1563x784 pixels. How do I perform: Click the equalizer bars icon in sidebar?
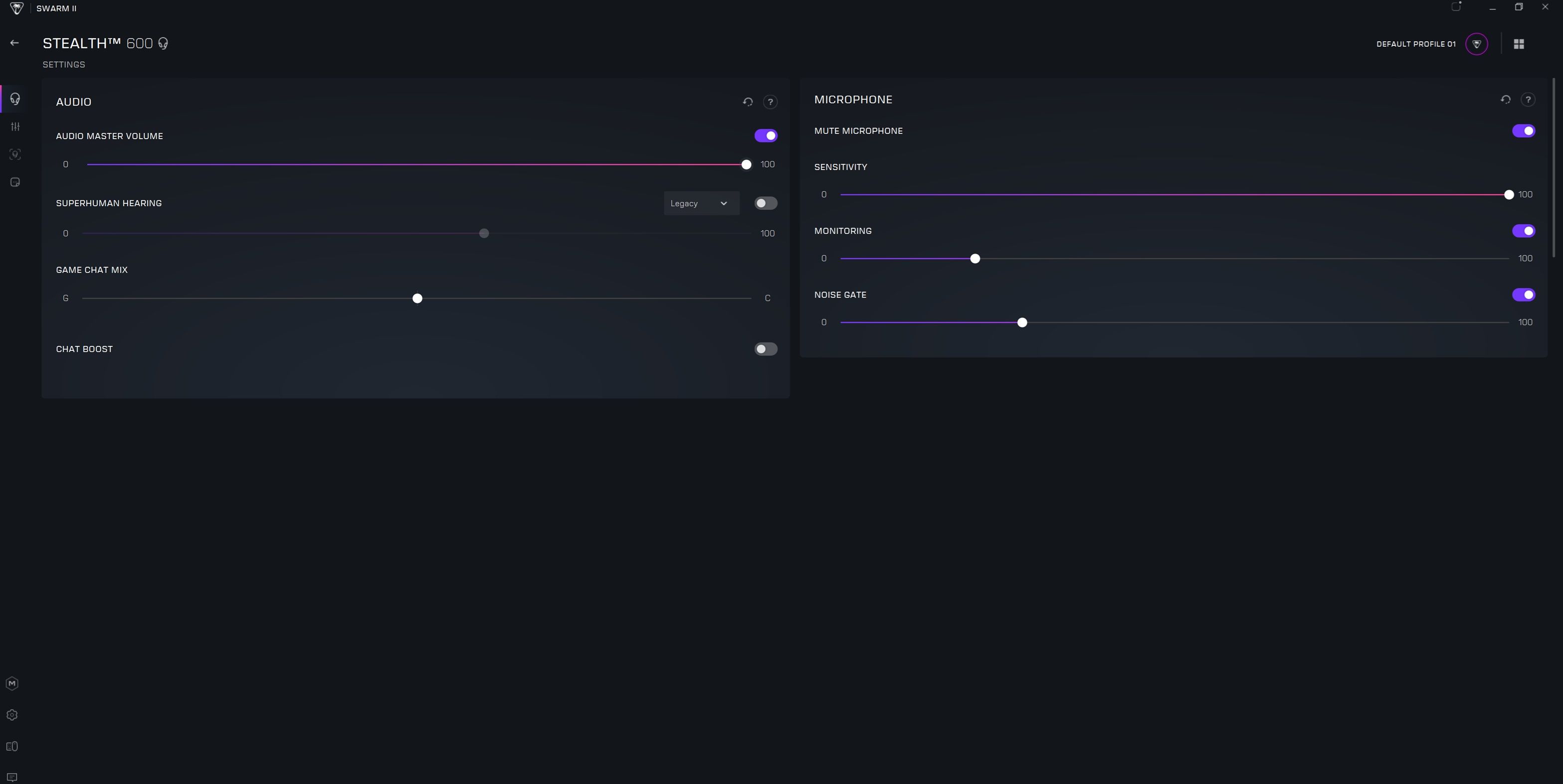(x=14, y=126)
